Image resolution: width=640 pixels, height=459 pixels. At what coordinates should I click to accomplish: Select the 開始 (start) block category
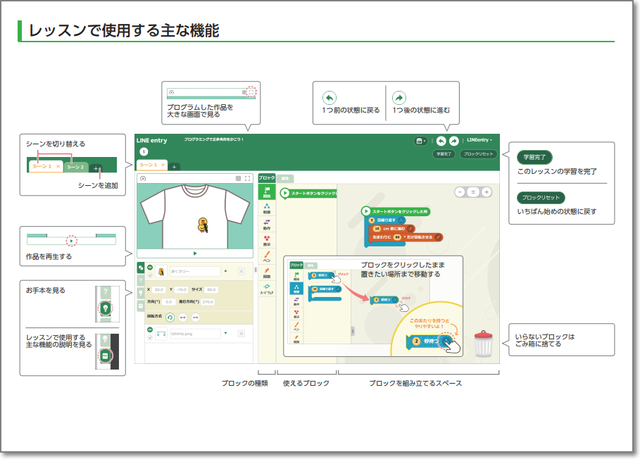tap(267, 192)
